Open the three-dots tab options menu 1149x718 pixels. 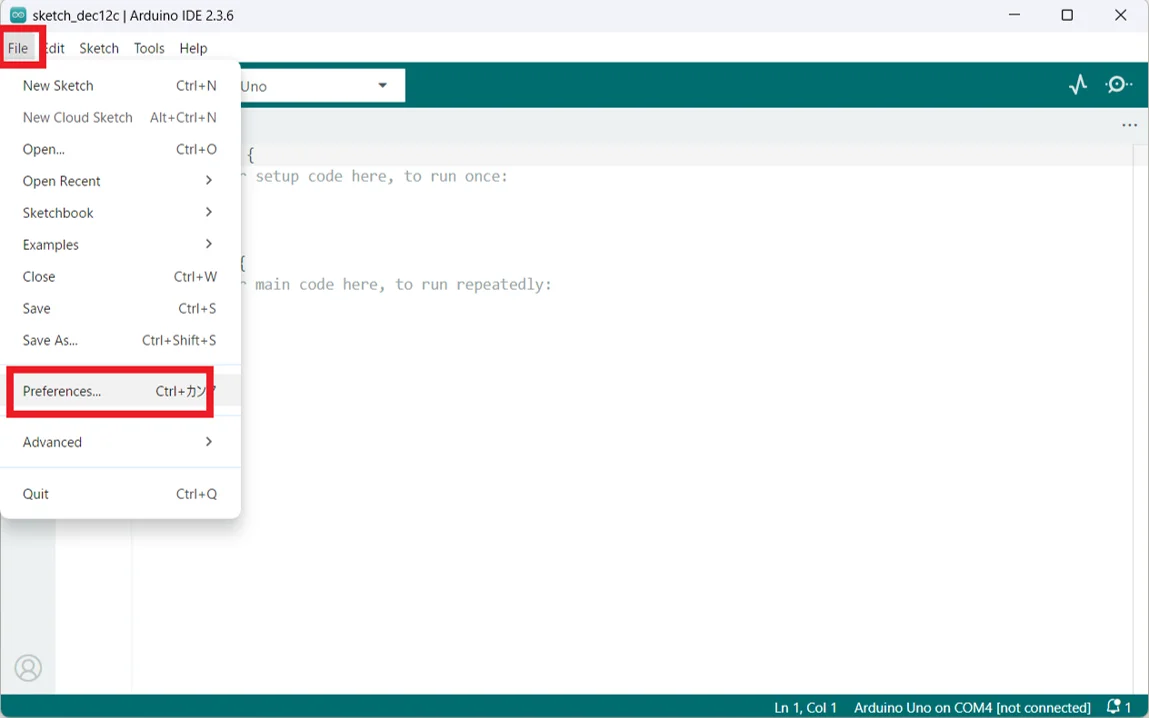coord(1129,125)
